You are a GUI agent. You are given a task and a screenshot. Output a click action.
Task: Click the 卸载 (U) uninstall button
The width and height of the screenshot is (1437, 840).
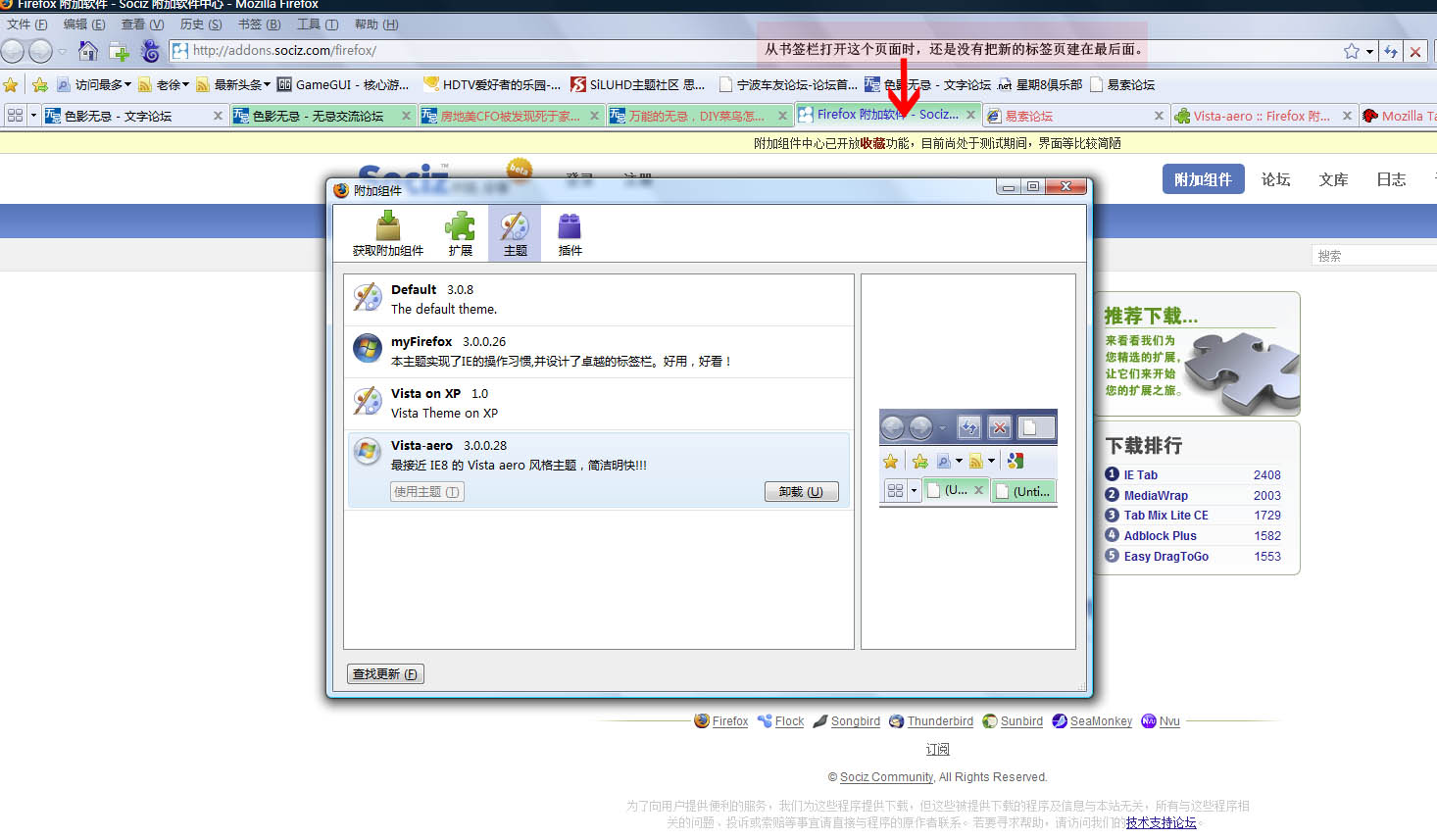click(x=802, y=492)
